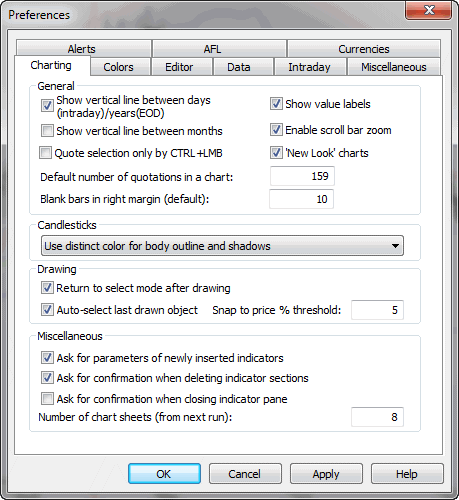
Task: Edit default number of quotations field
Action: [302, 176]
